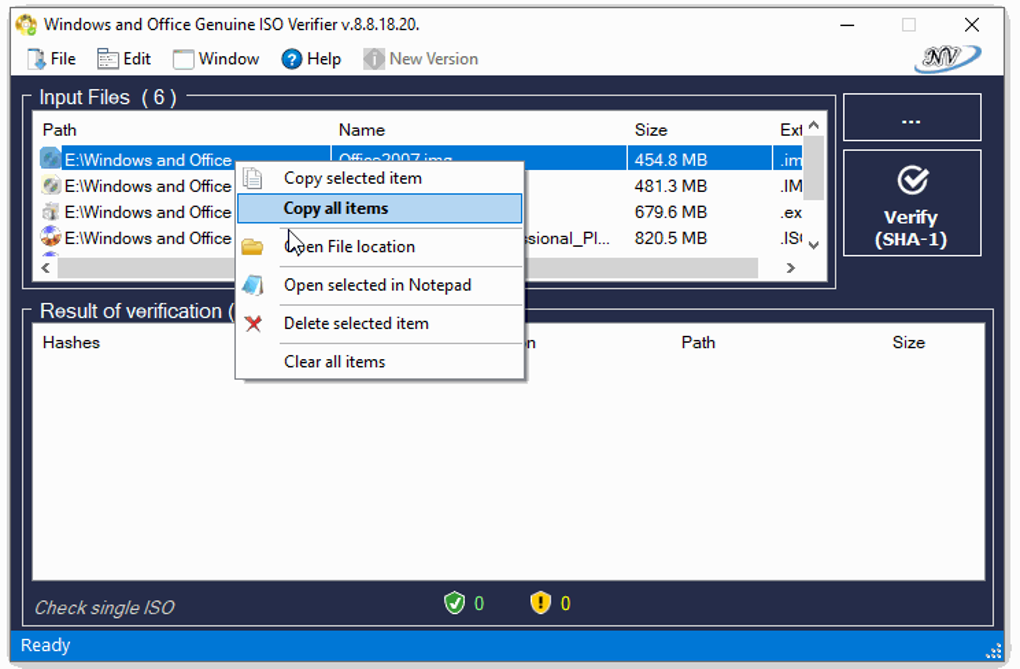Choose Copy all items in context menu

(x=380, y=208)
